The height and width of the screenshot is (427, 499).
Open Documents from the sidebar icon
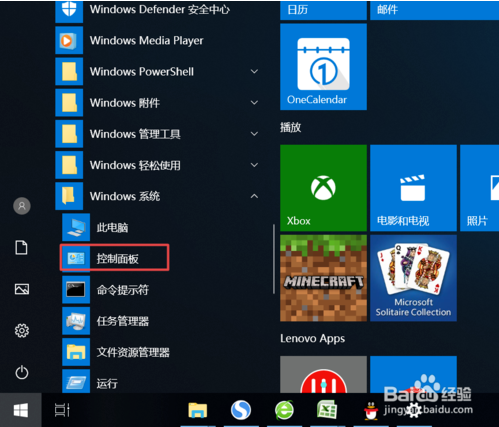(22, 248)
